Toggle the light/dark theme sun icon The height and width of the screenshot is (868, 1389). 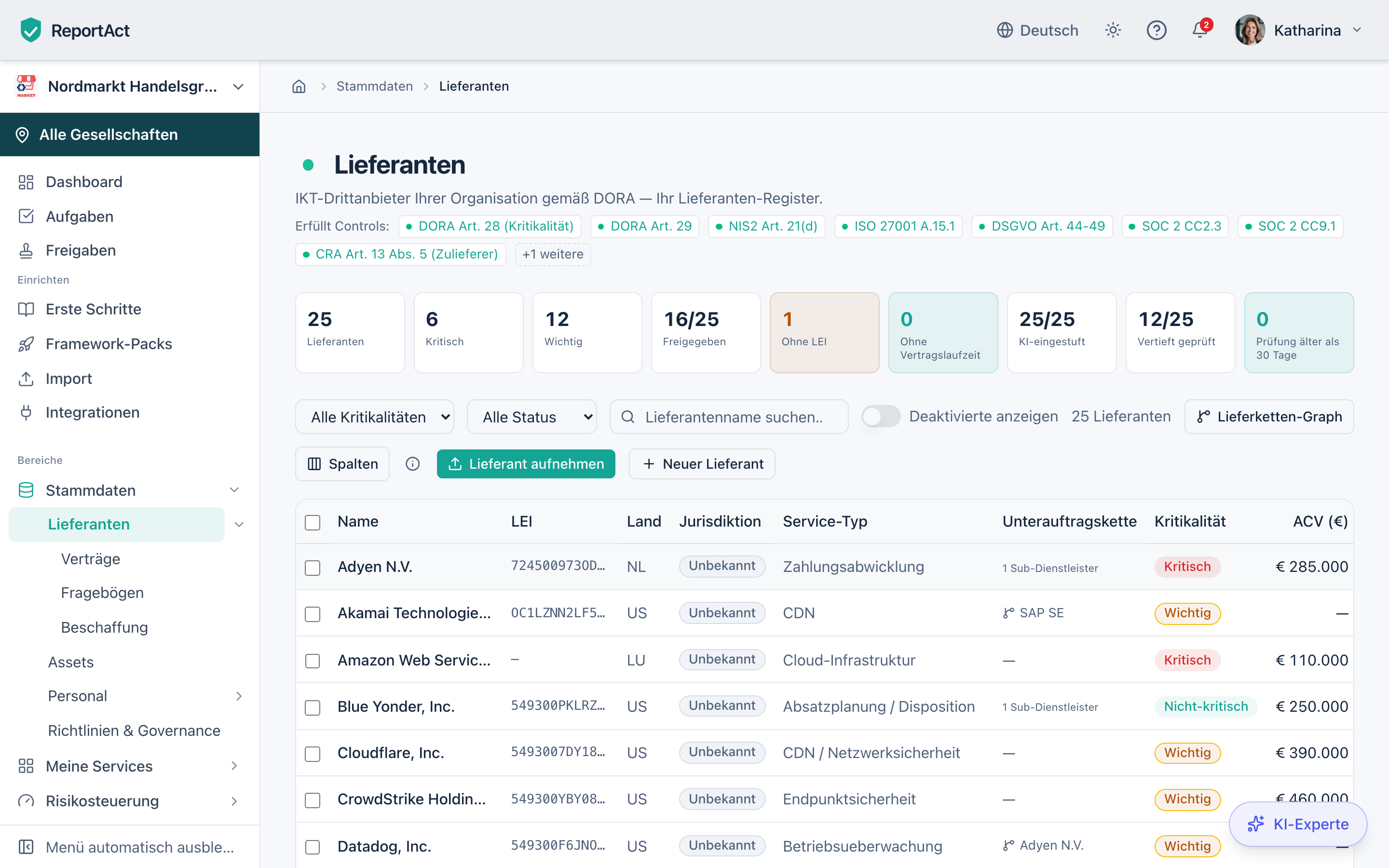click(1113, 30)
